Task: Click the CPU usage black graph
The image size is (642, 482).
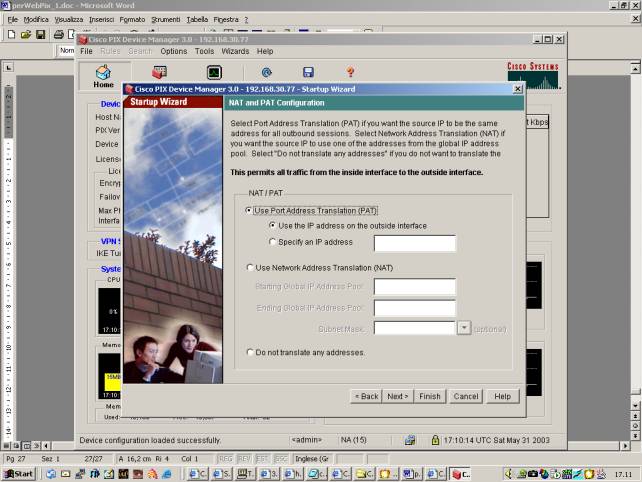Action: click(x=109, y=310)
